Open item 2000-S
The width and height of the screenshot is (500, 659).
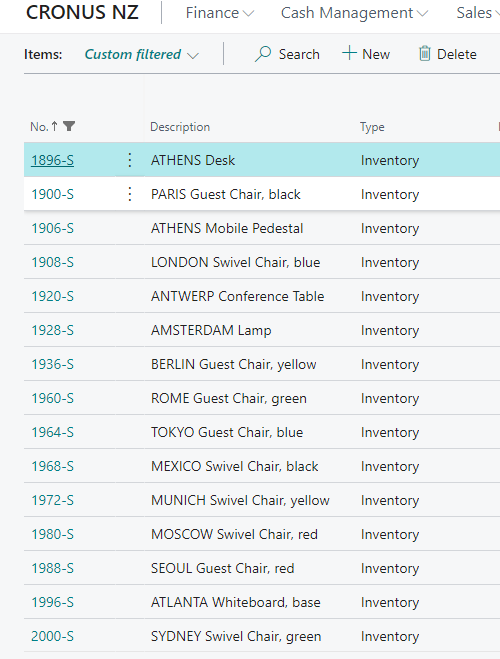(x=53, y=637)
